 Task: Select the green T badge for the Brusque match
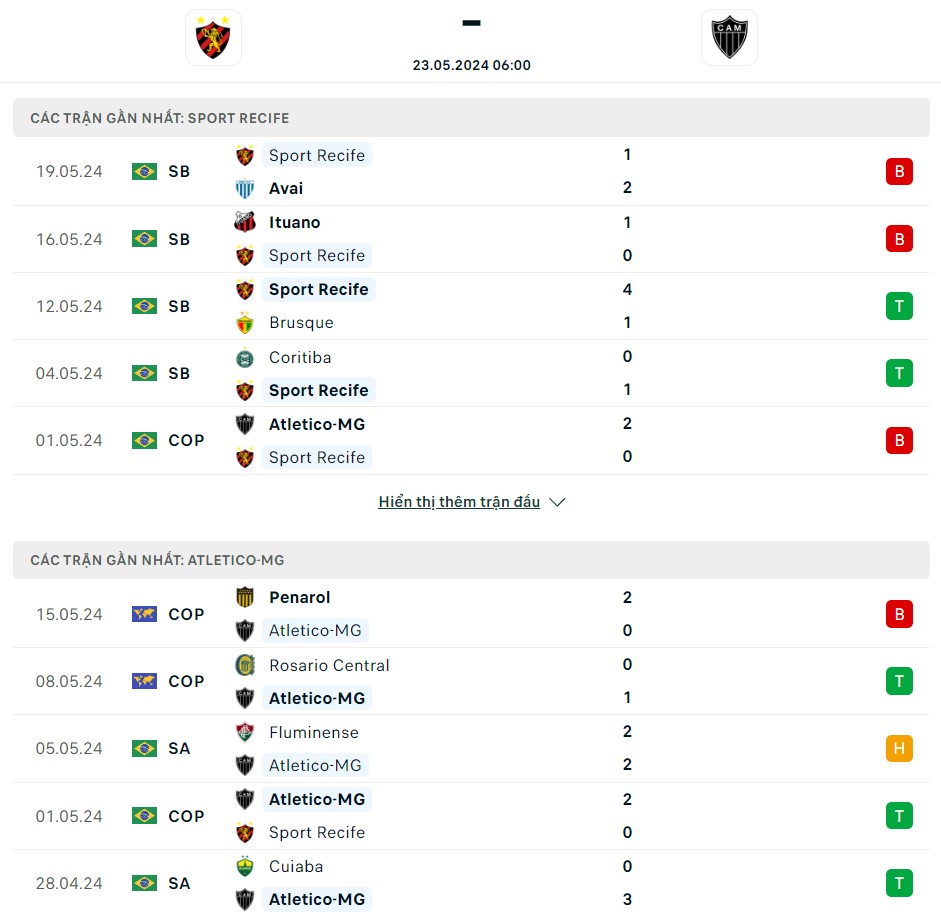pyautogui.click(x=899, y=306)
